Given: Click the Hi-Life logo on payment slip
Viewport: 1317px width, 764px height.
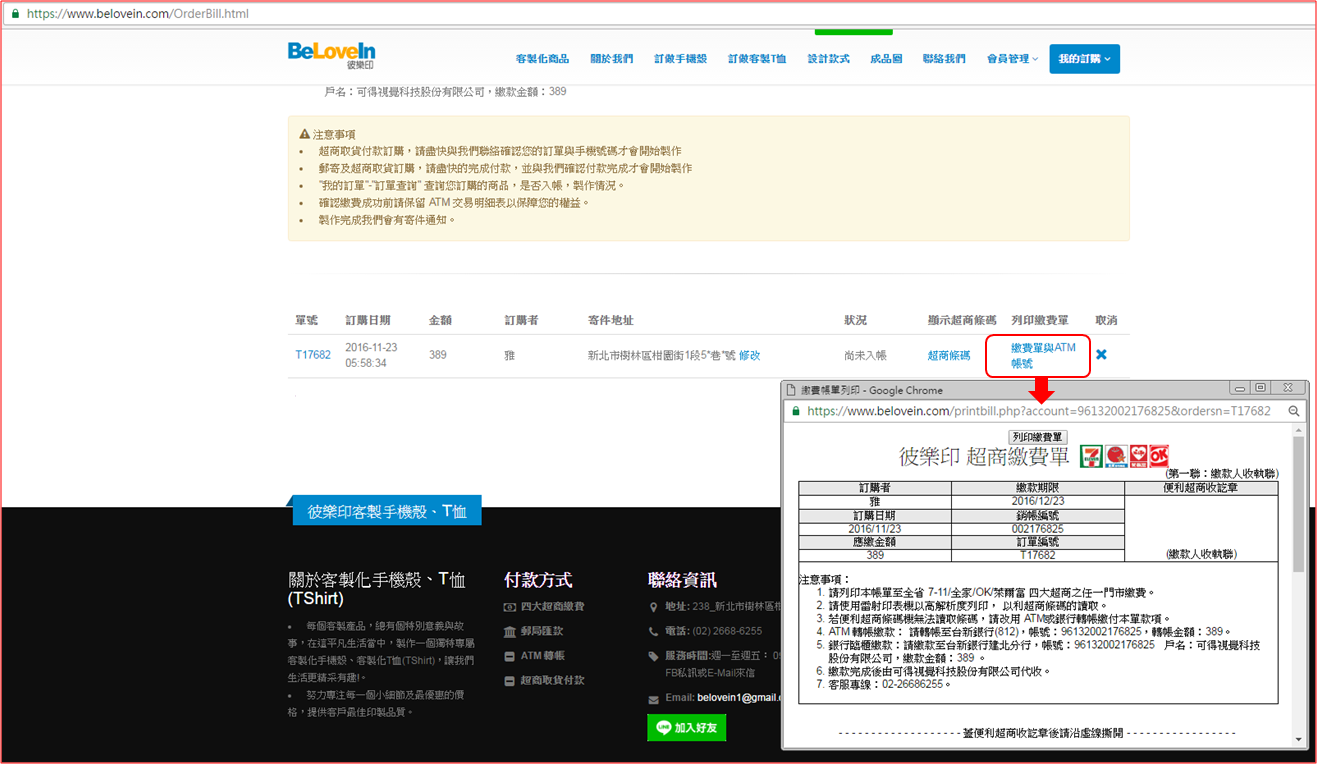Looking at the screenshot, I should click(x=1137, y=456).
